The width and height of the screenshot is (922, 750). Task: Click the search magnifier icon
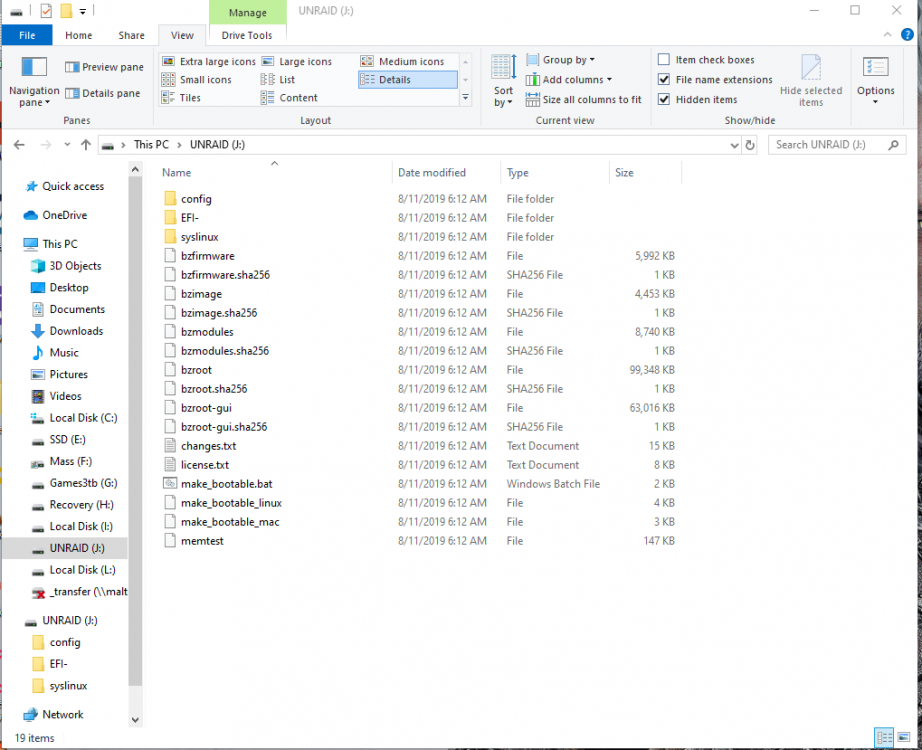tap(893, 145)
